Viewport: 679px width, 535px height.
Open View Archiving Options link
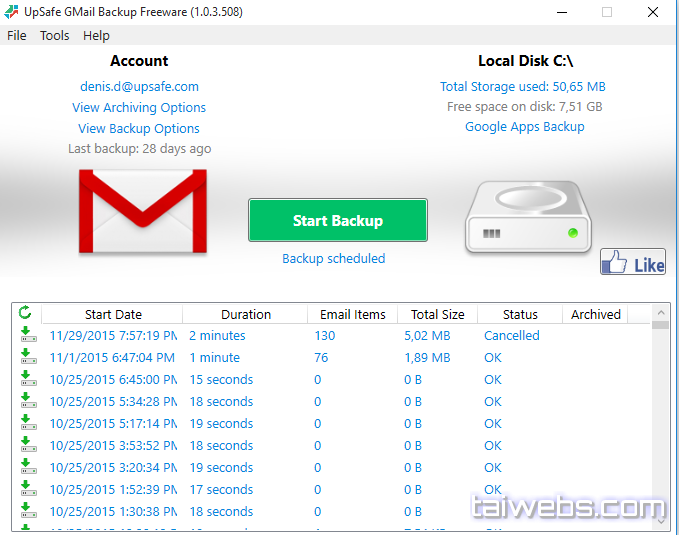pos(139,107)
